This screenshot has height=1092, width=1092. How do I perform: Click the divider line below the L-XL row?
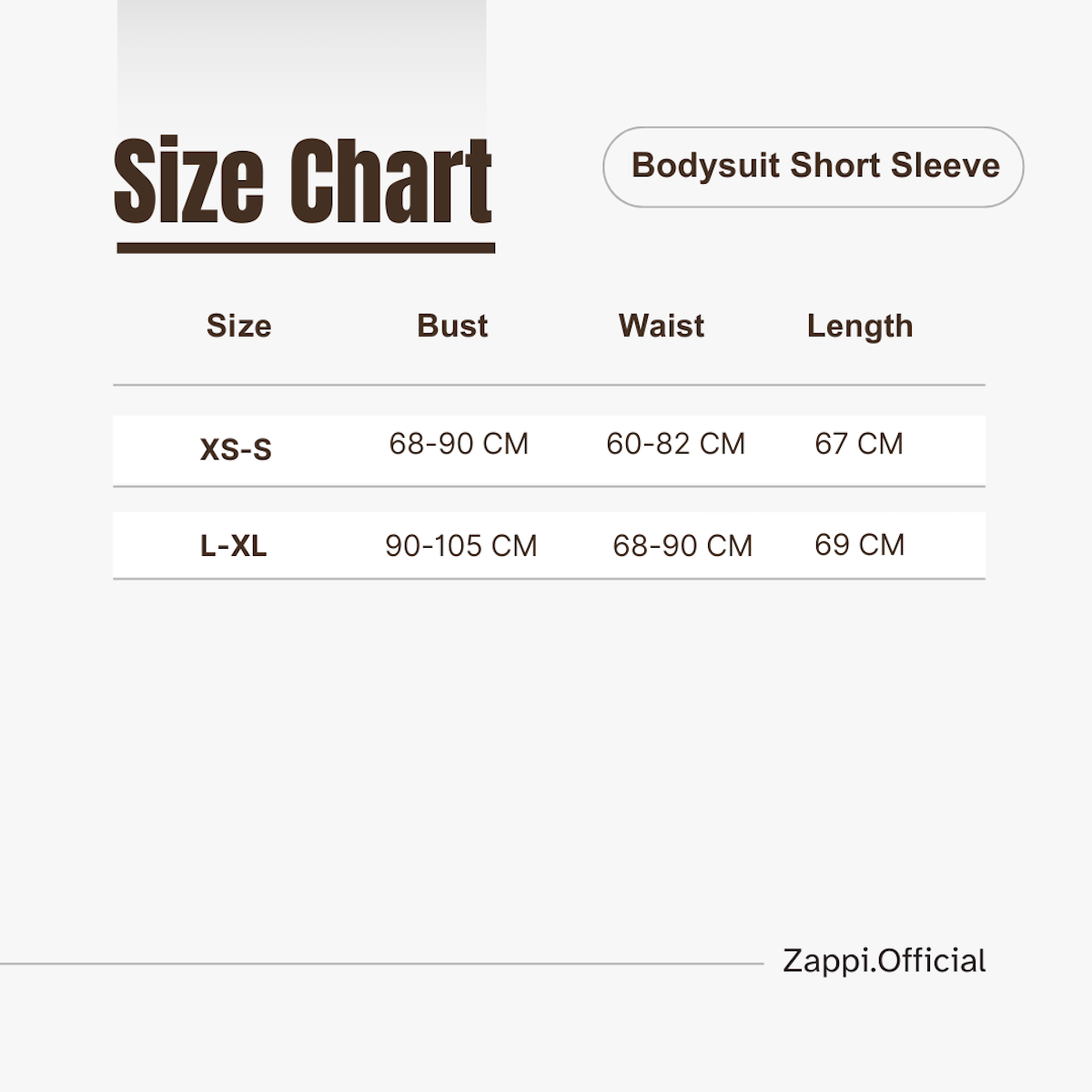(x=549, y=578)
